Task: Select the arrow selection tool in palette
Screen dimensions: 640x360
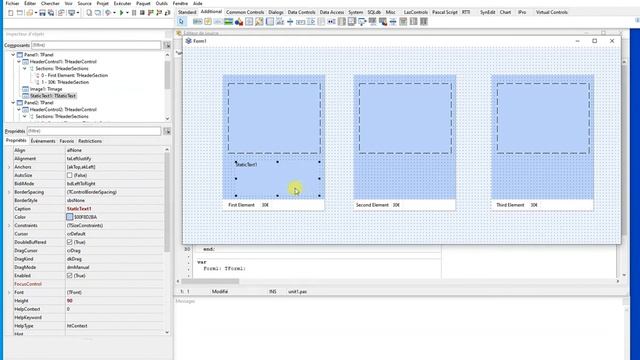Action: (x=181, y=21)
